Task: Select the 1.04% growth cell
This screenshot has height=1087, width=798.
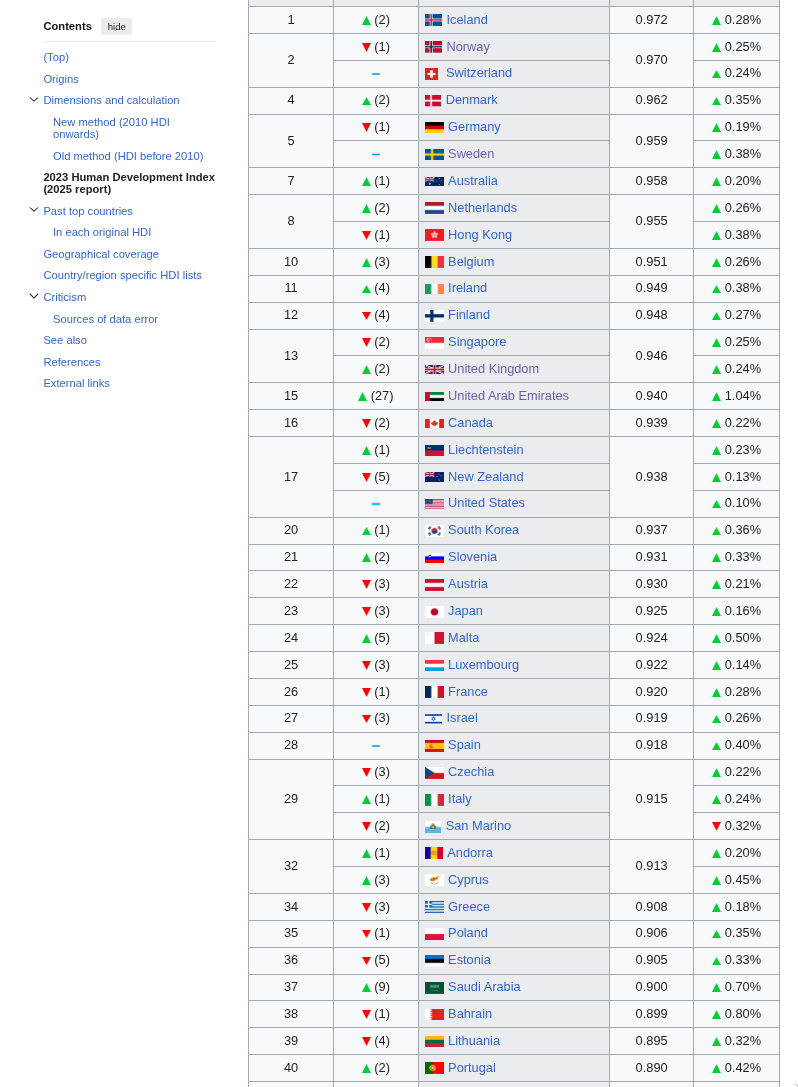Action: tap(736, 397)
